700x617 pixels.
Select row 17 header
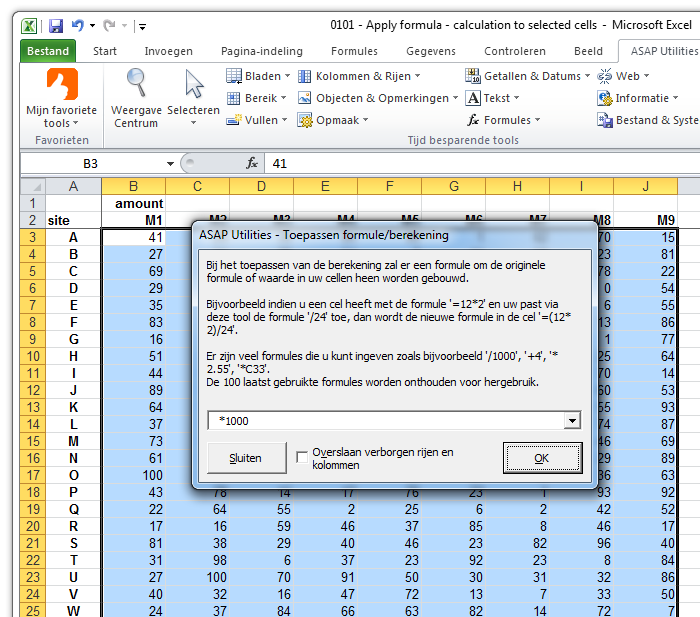tap(33, 475)
